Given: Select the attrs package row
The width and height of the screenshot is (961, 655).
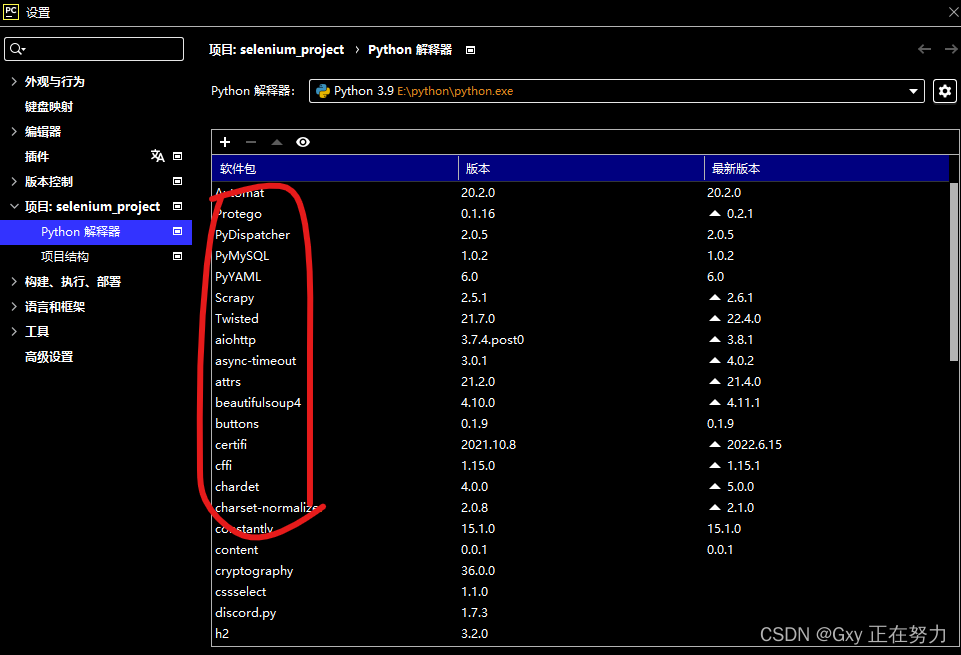Looking at the screenshot, I should (580, 381).
